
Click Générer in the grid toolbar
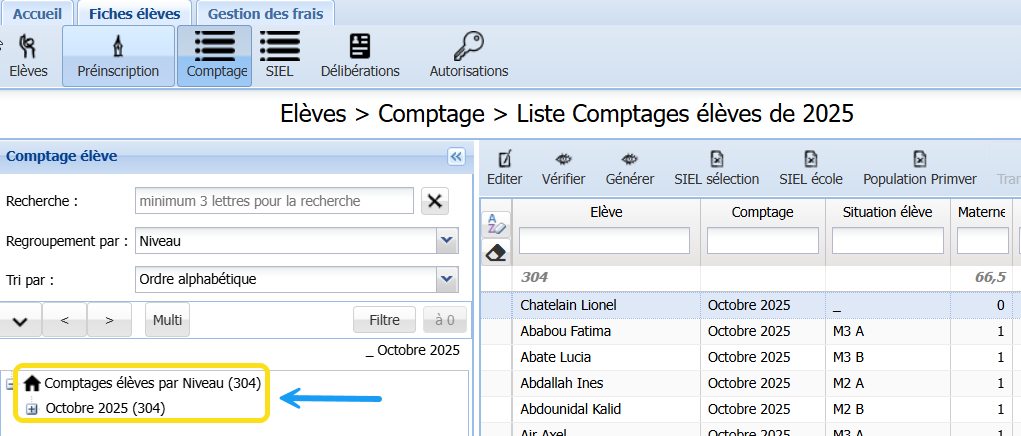tap(630, 168)
